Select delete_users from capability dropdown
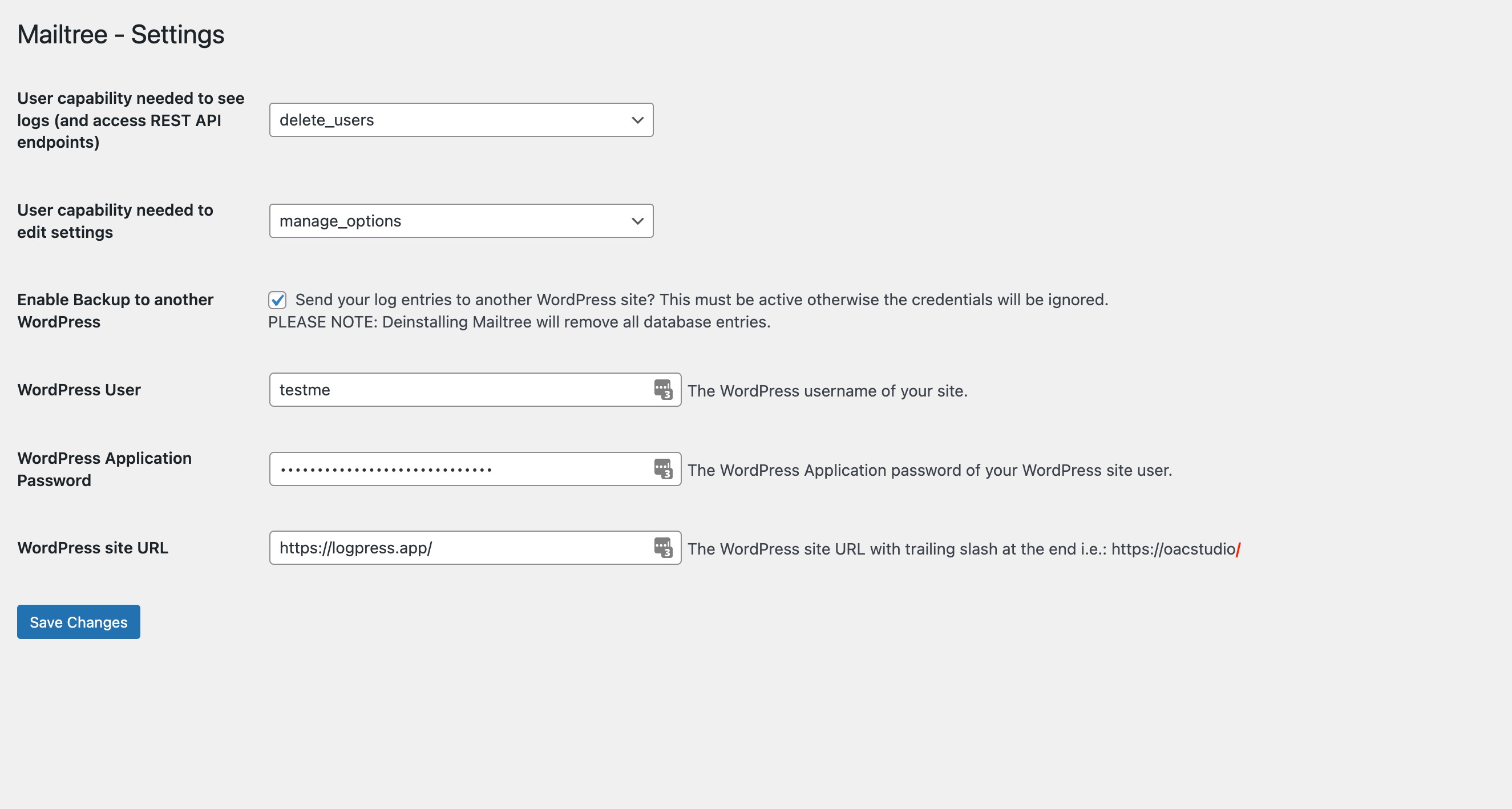Viewport: 1512px width, 809px height. click(x=461, y=119)
